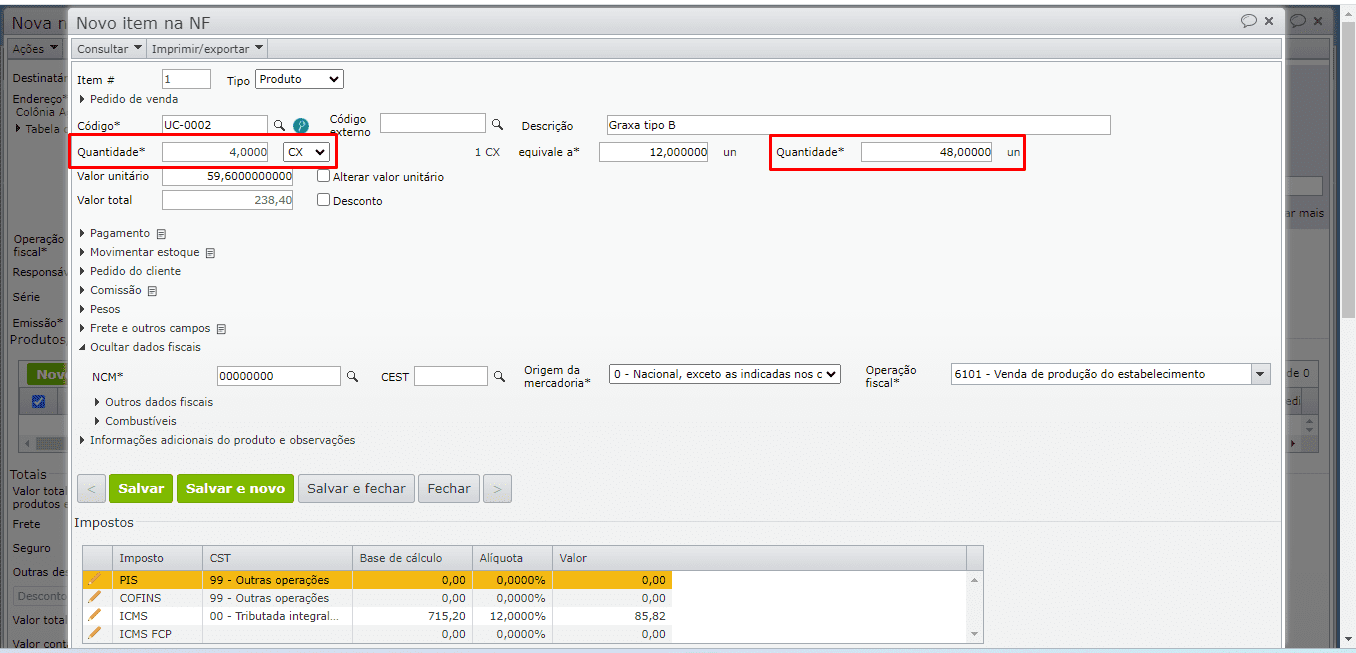Expand the Movimentar estoque section
1356x653 pixels.
144,252
